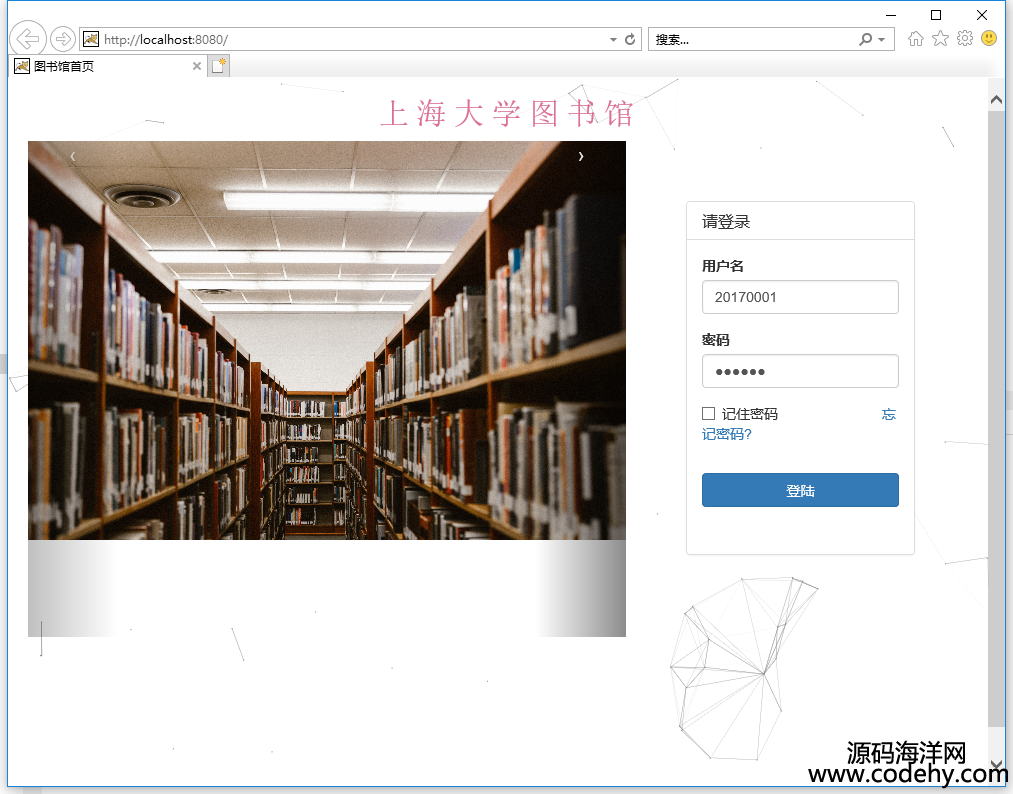Click the 请登录 panel heading
The height and width of the screenshot is (794, 1013).
tap(726, 222)
